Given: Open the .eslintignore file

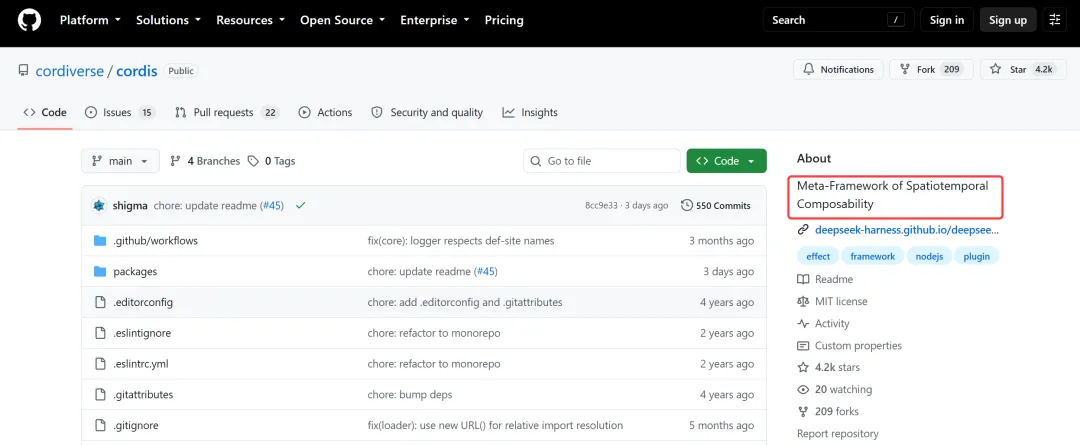Looking at the screenshot, I should 142,333.
